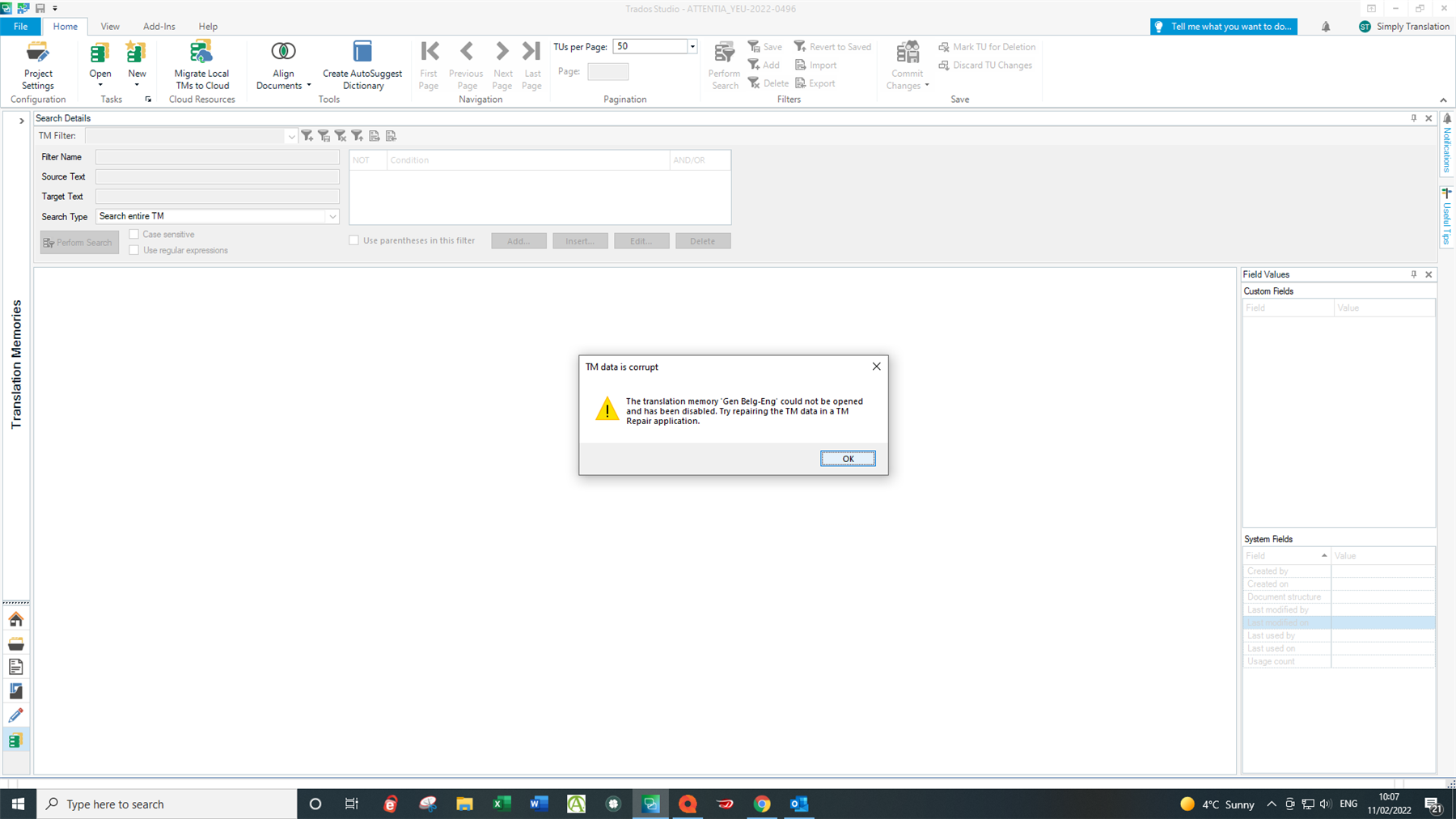This screenshot has height=819, width=1456.
Task: Open the Translation Memories view sidebar icon
Action: 16,740
